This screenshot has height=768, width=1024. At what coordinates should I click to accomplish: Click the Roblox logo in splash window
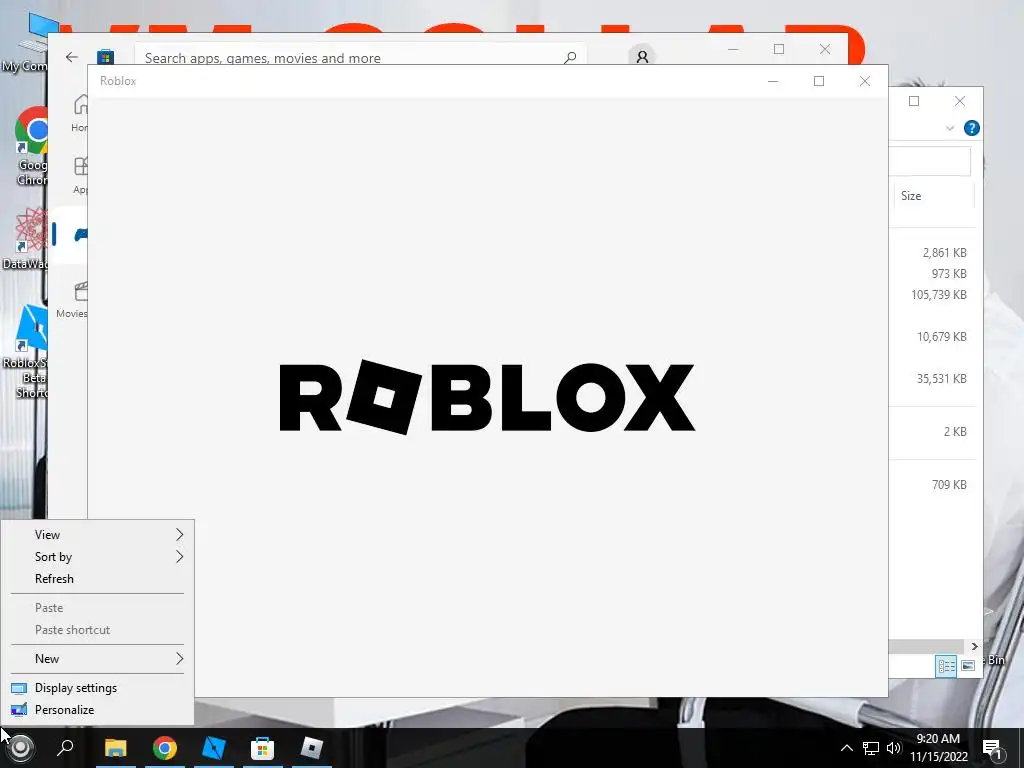pos(487,397)
